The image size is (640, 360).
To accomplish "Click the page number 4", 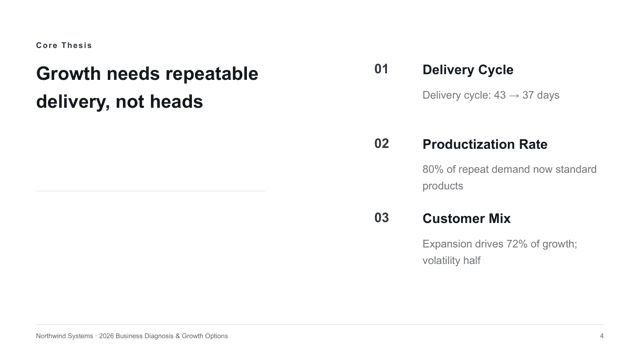I will [x=602, y=336].
